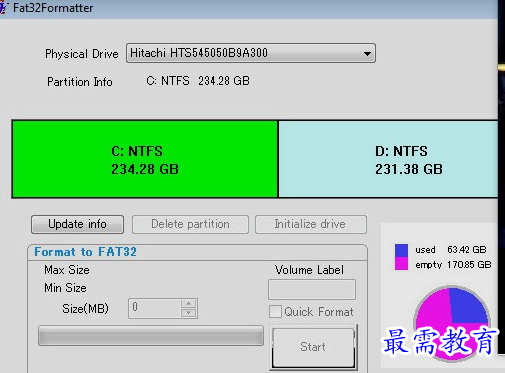Image resolution: width=505 pixels, height=373 pixels.
Task: Select the D: NTFS partition block
Action: click(x=388, y=159)
